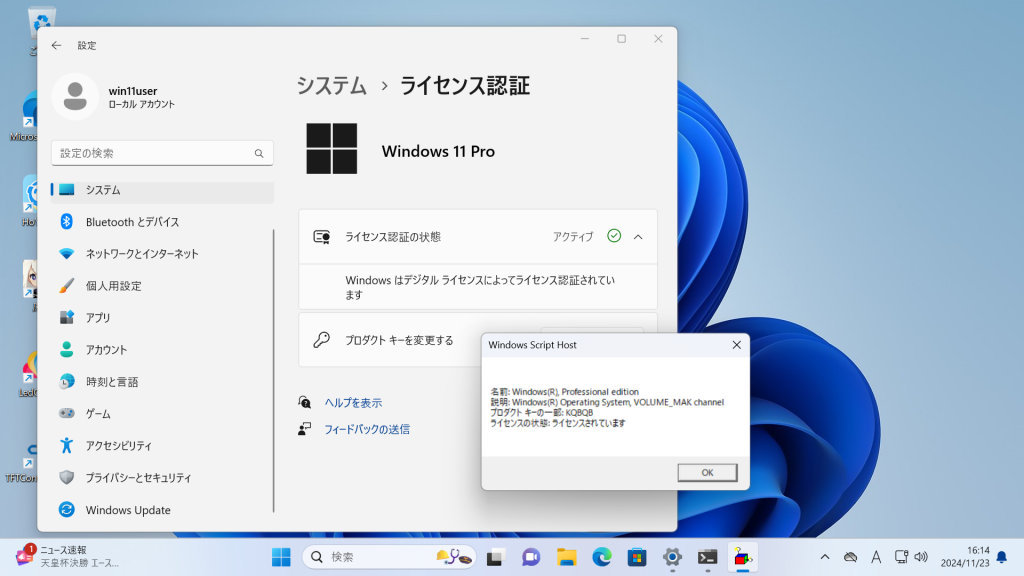This screenshot has height=576, width=1024.
Task: Close the Settings window
Action: coord(658,39)
